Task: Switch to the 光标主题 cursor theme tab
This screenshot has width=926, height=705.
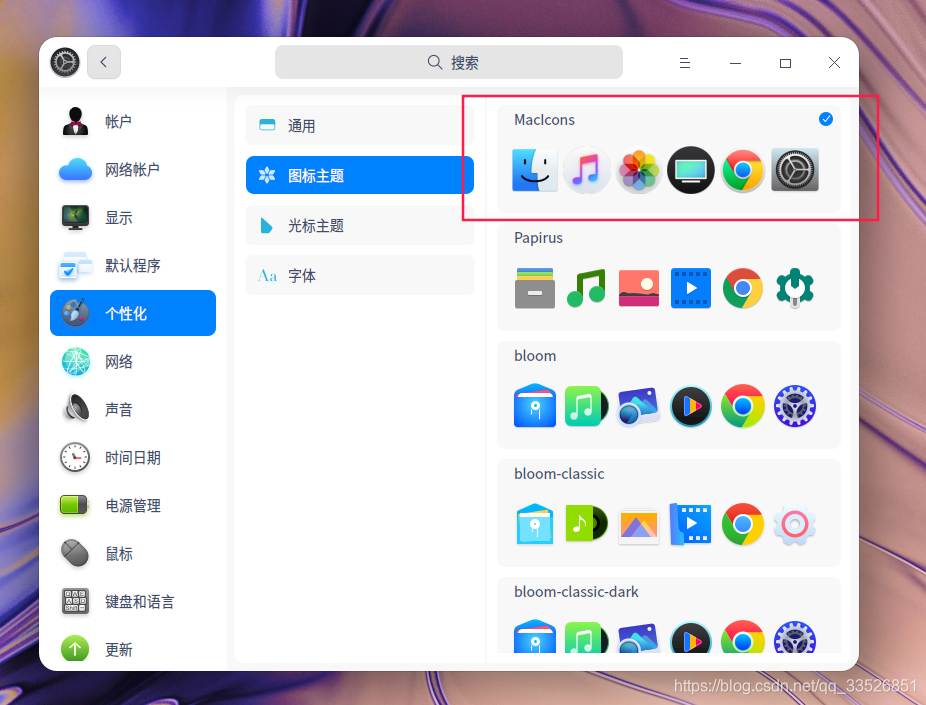Action: (360, 226)
